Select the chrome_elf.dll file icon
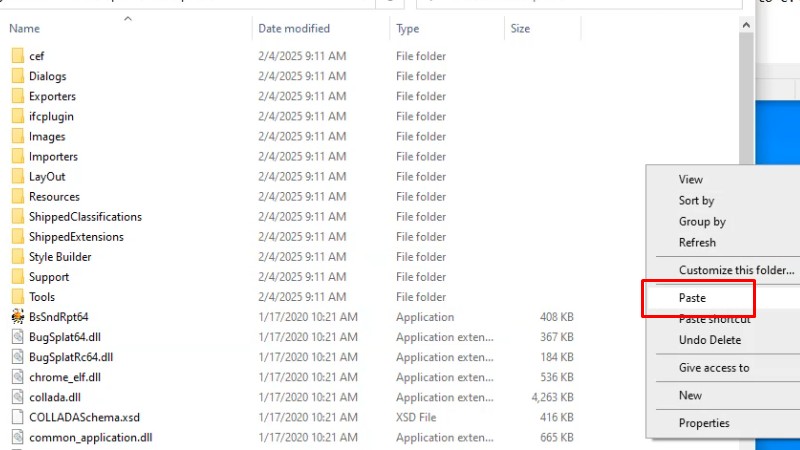 17,377
